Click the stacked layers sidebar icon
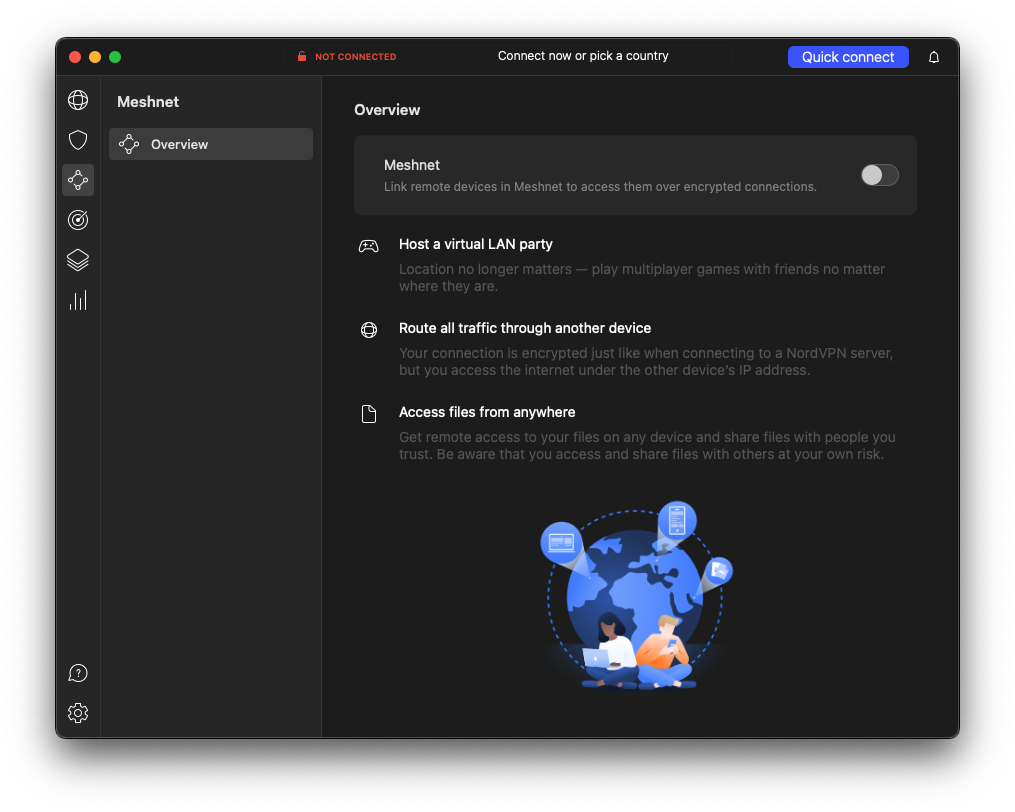This screenshot has height=812, width=1015. coord(78,260)
